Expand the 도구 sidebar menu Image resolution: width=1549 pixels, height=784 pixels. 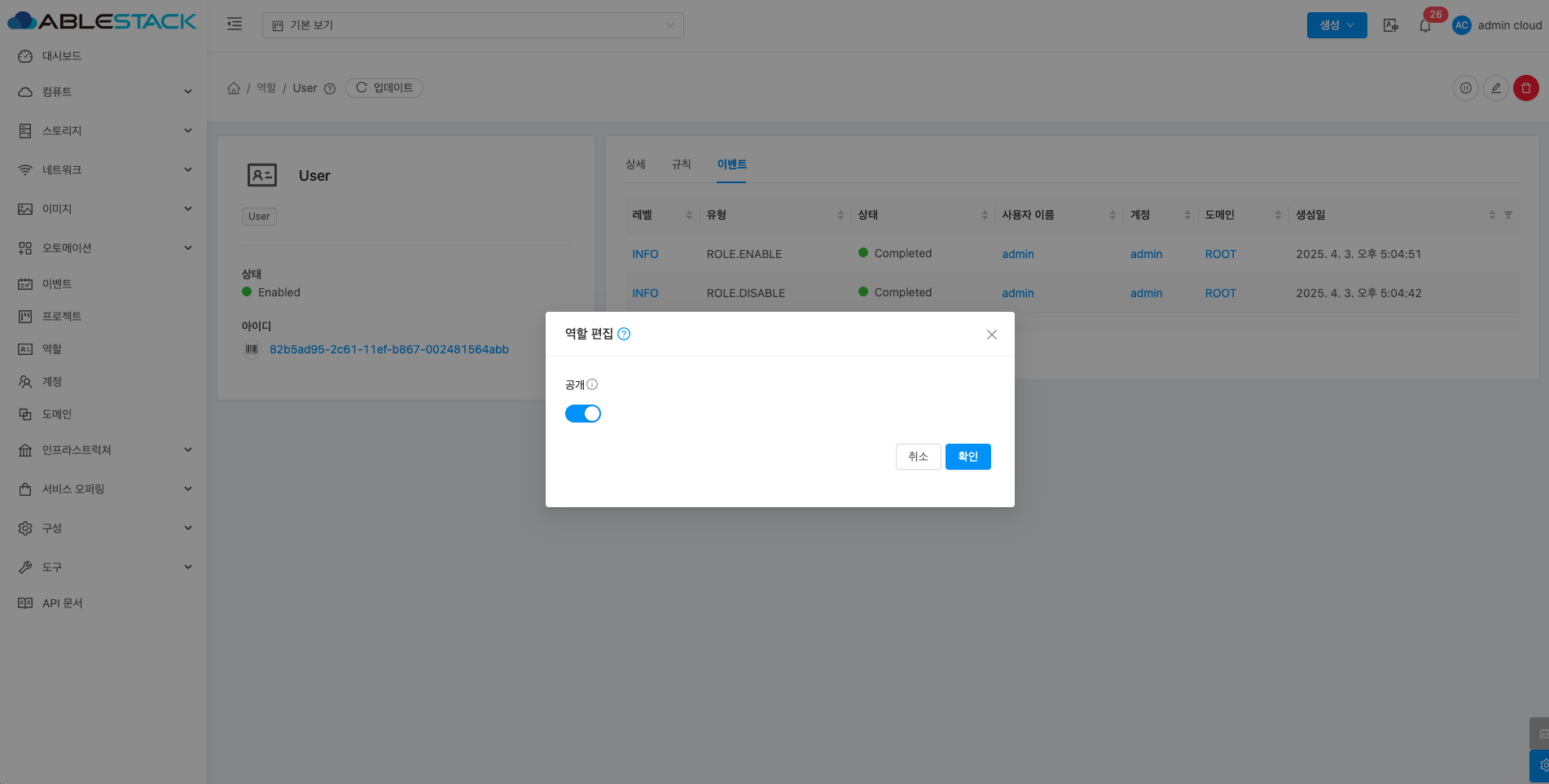point(103,567)
